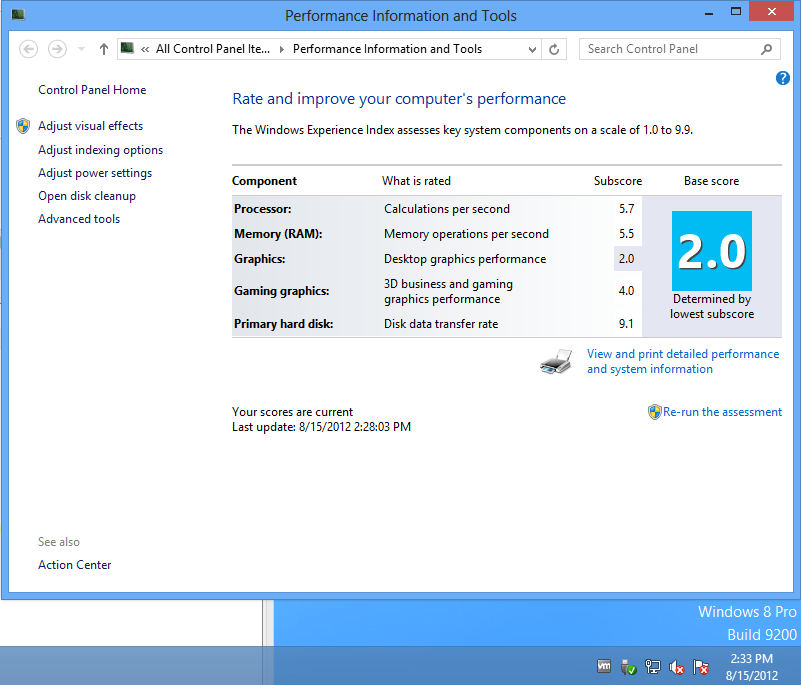The width and height of the screenshot is (801, 685).
Task: View and print detailed performance information link
Action: 683,361
